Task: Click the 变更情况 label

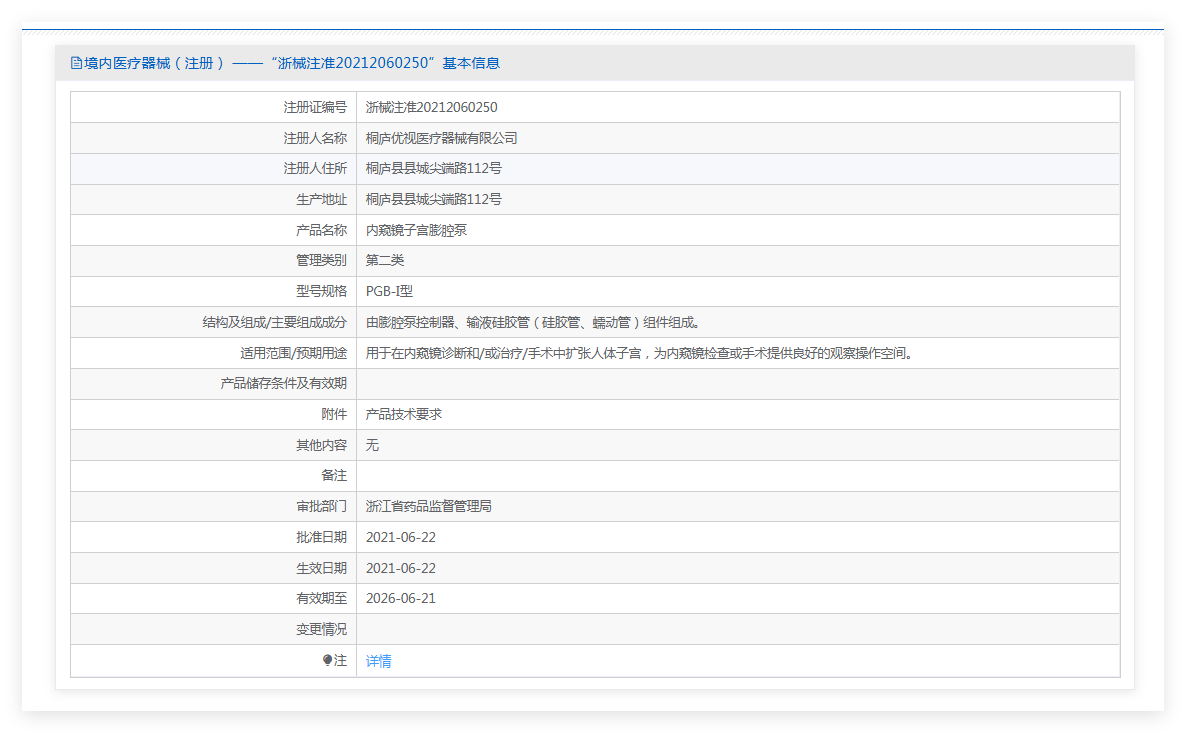Action: click(321, 629)
